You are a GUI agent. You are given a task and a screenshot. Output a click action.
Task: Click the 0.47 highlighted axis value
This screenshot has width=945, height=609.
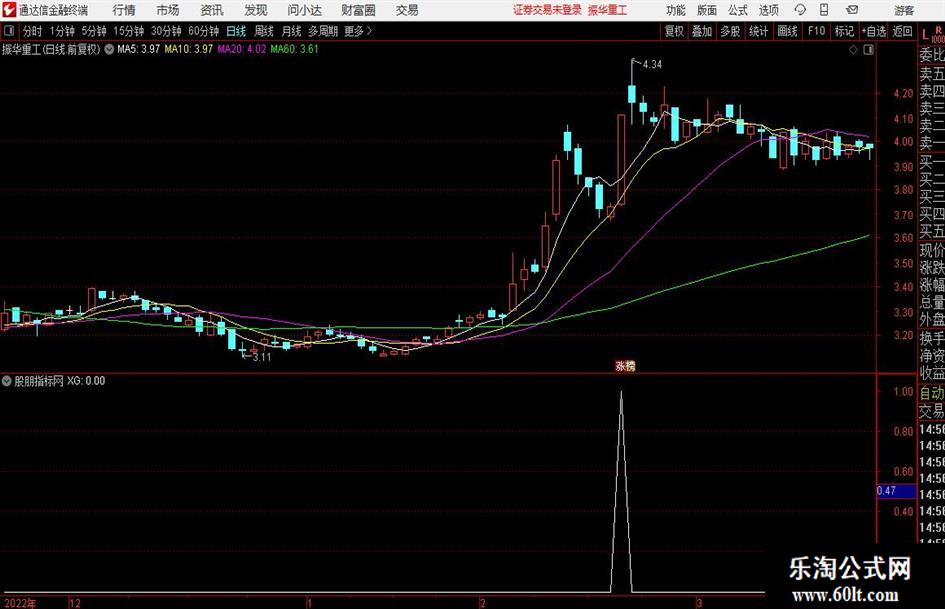point(896,491)
